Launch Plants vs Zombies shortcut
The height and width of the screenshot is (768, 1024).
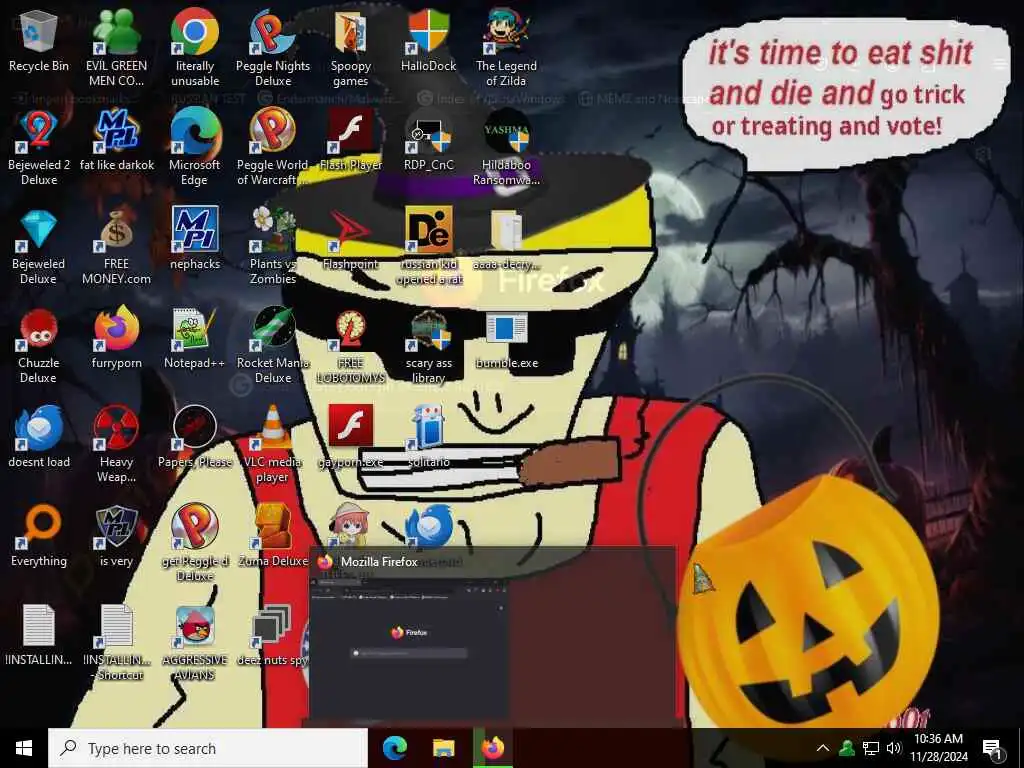pos(273,246)
